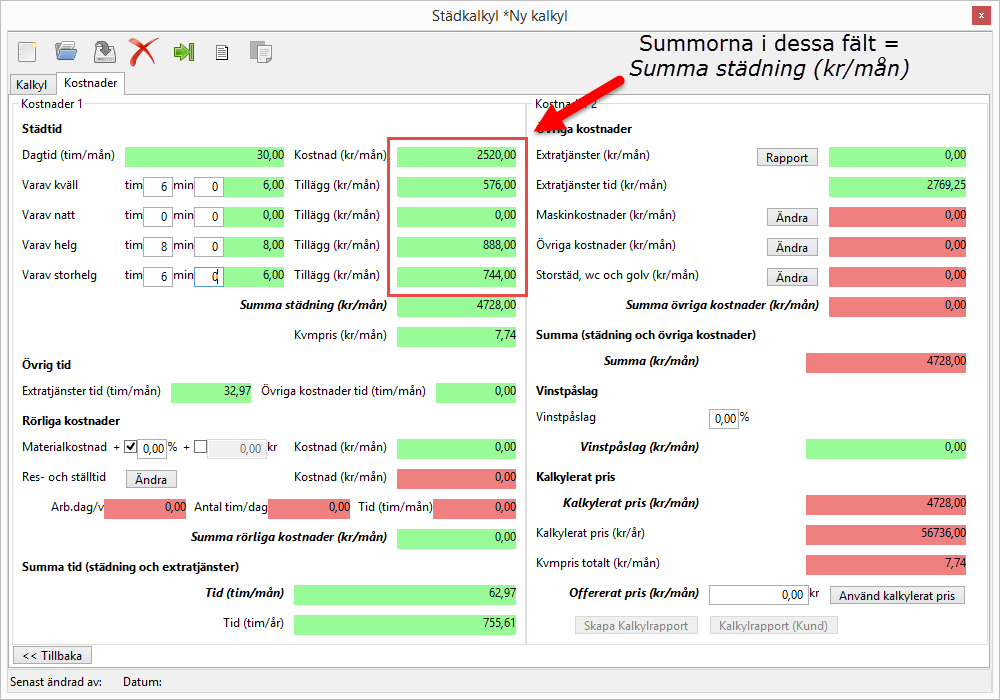Click the Varav kväll hours field
1000x700 pixels.
157,186
